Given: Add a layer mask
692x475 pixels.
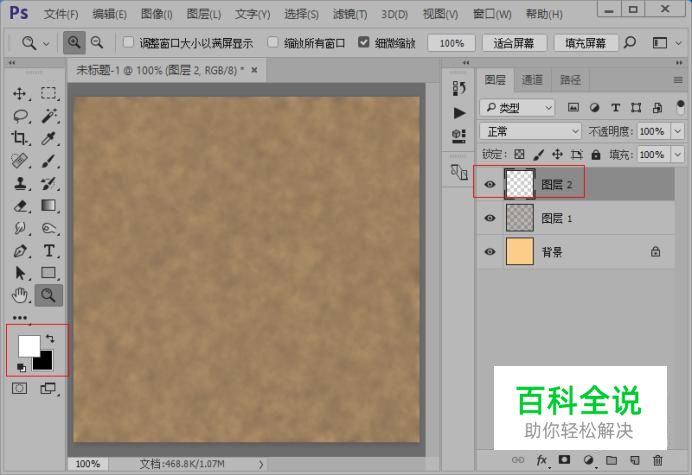Looking at the screenshot, I should (564, 460).
